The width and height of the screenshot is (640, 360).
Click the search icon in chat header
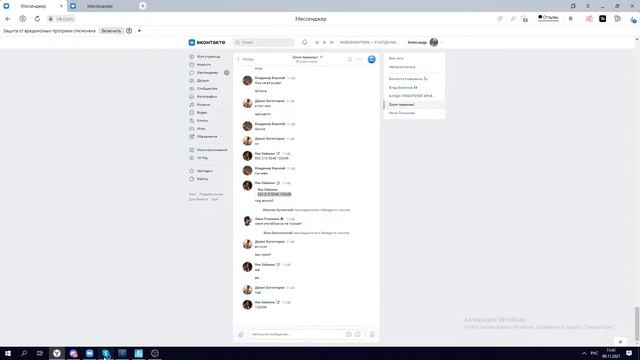click(350, 60)
